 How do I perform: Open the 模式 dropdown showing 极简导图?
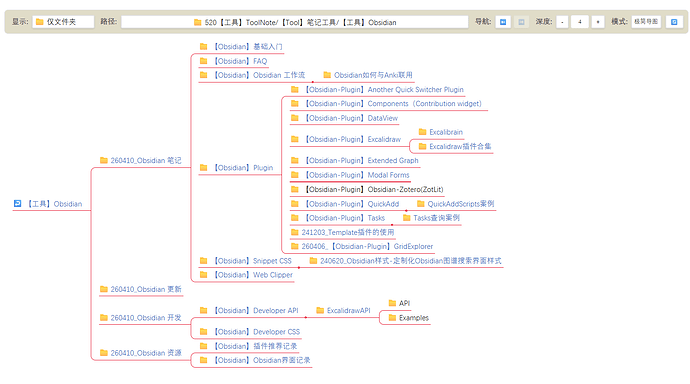(646, 22)
